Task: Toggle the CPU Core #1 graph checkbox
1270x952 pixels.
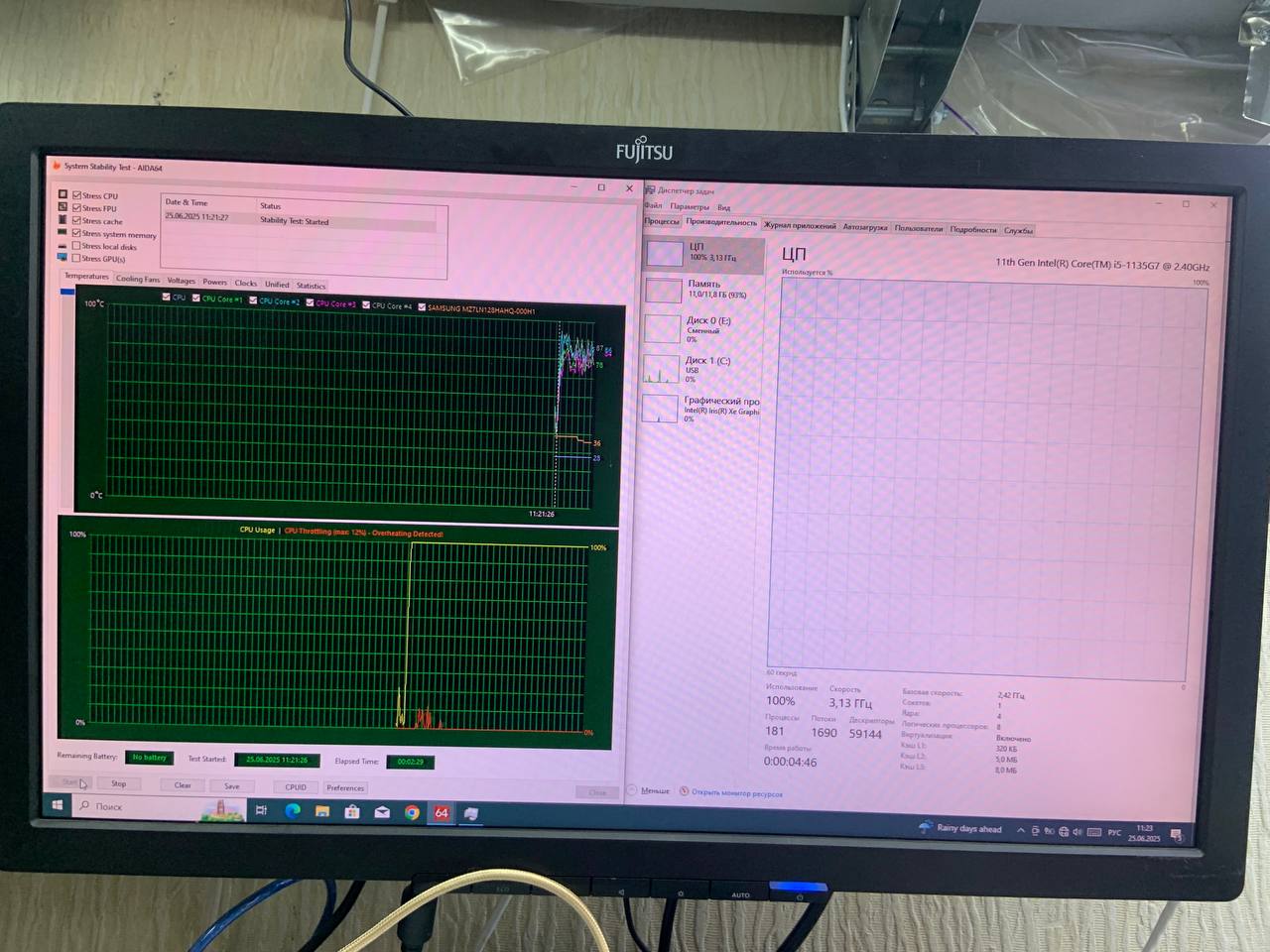Action: point(196,297)
